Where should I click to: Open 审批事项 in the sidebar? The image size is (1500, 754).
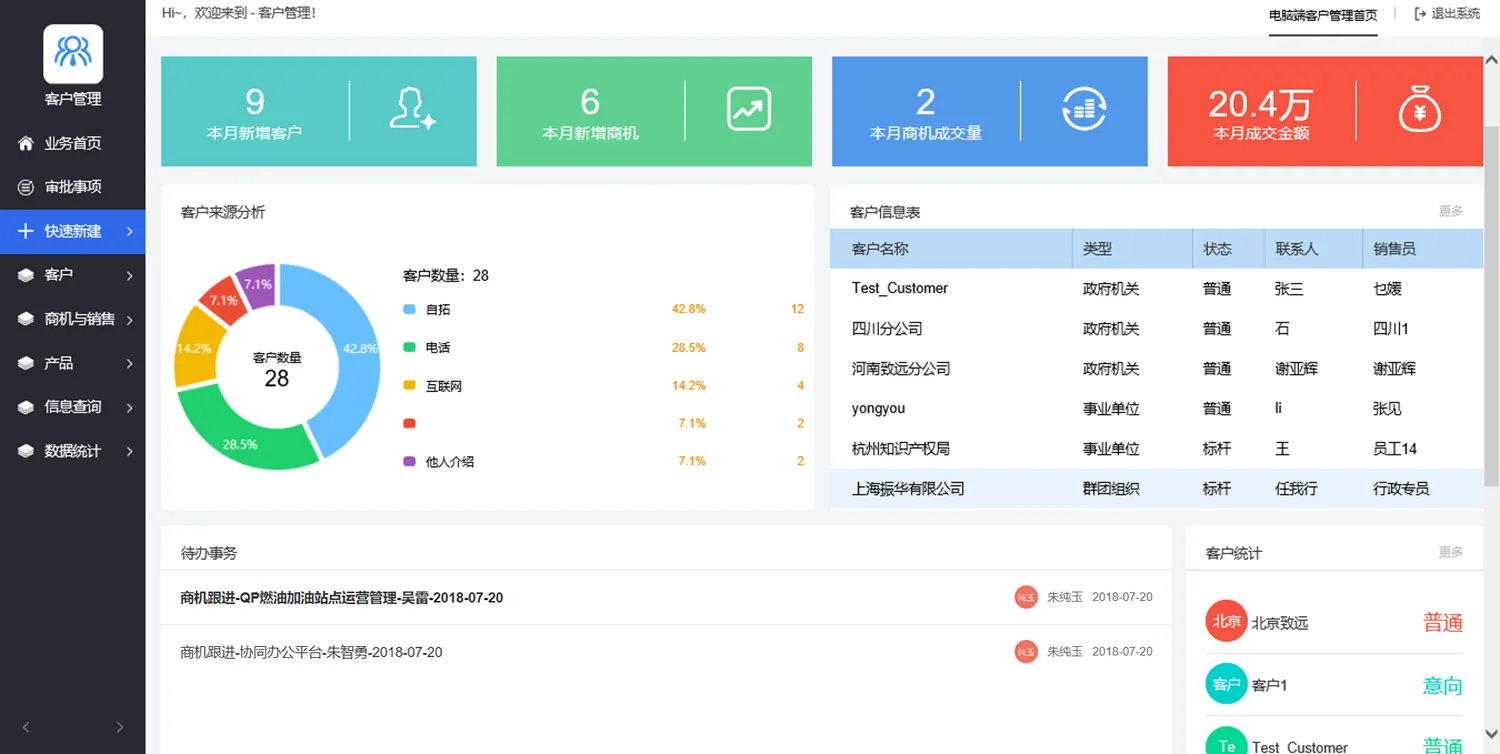tap(73, 187)
